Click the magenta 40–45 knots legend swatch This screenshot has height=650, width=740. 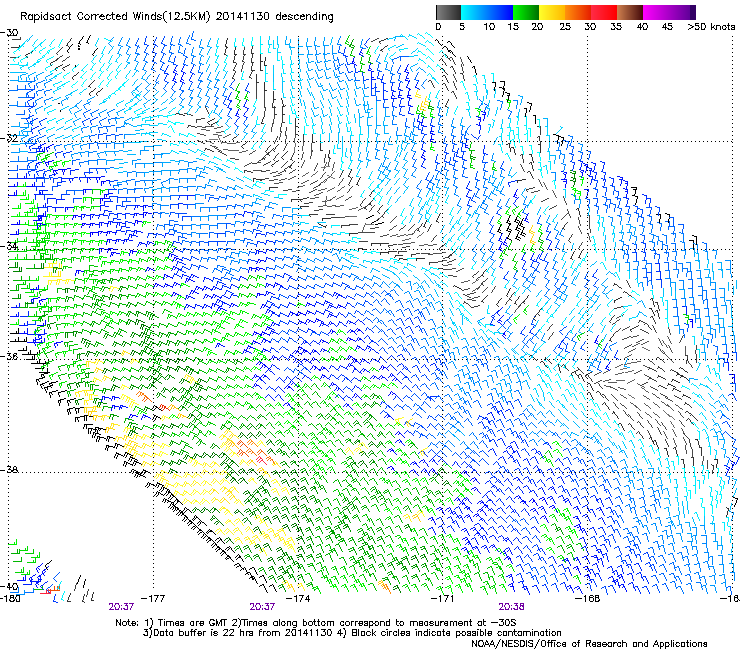point(656,12)
